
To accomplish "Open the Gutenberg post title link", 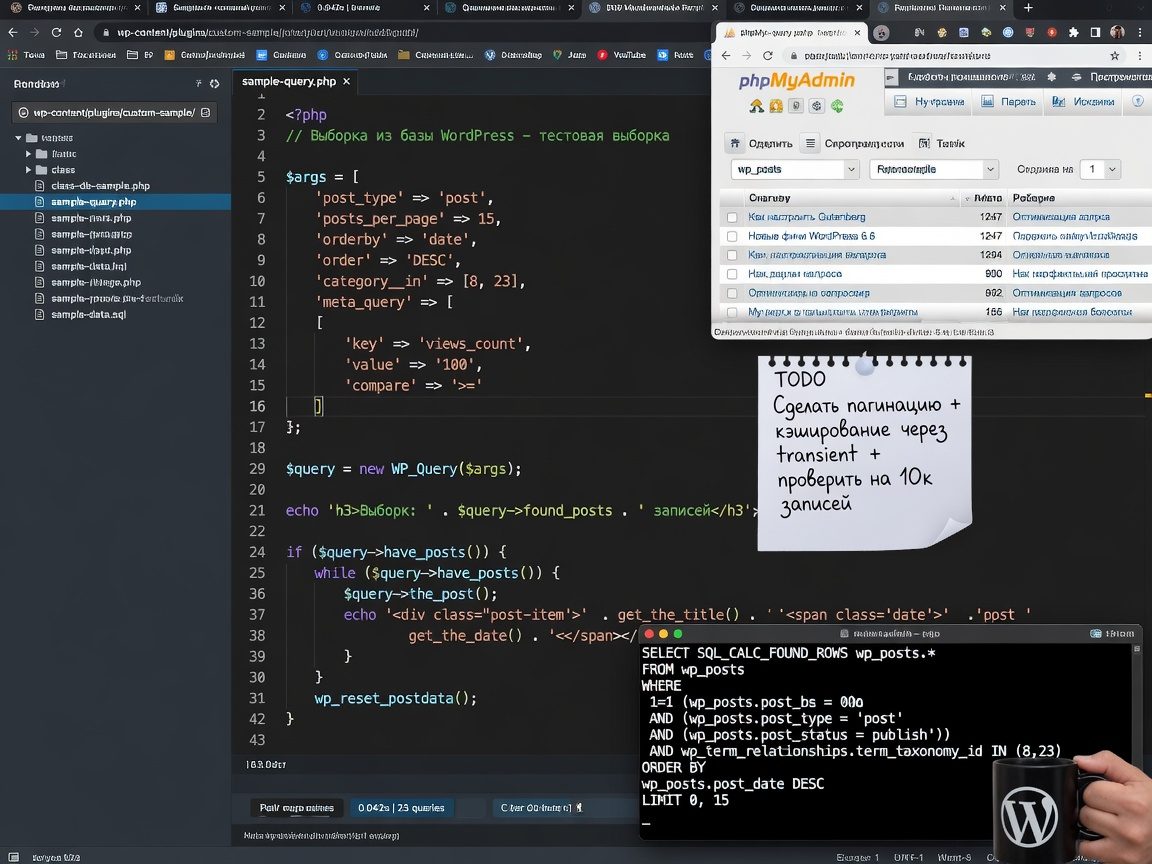I will (807, 217).
